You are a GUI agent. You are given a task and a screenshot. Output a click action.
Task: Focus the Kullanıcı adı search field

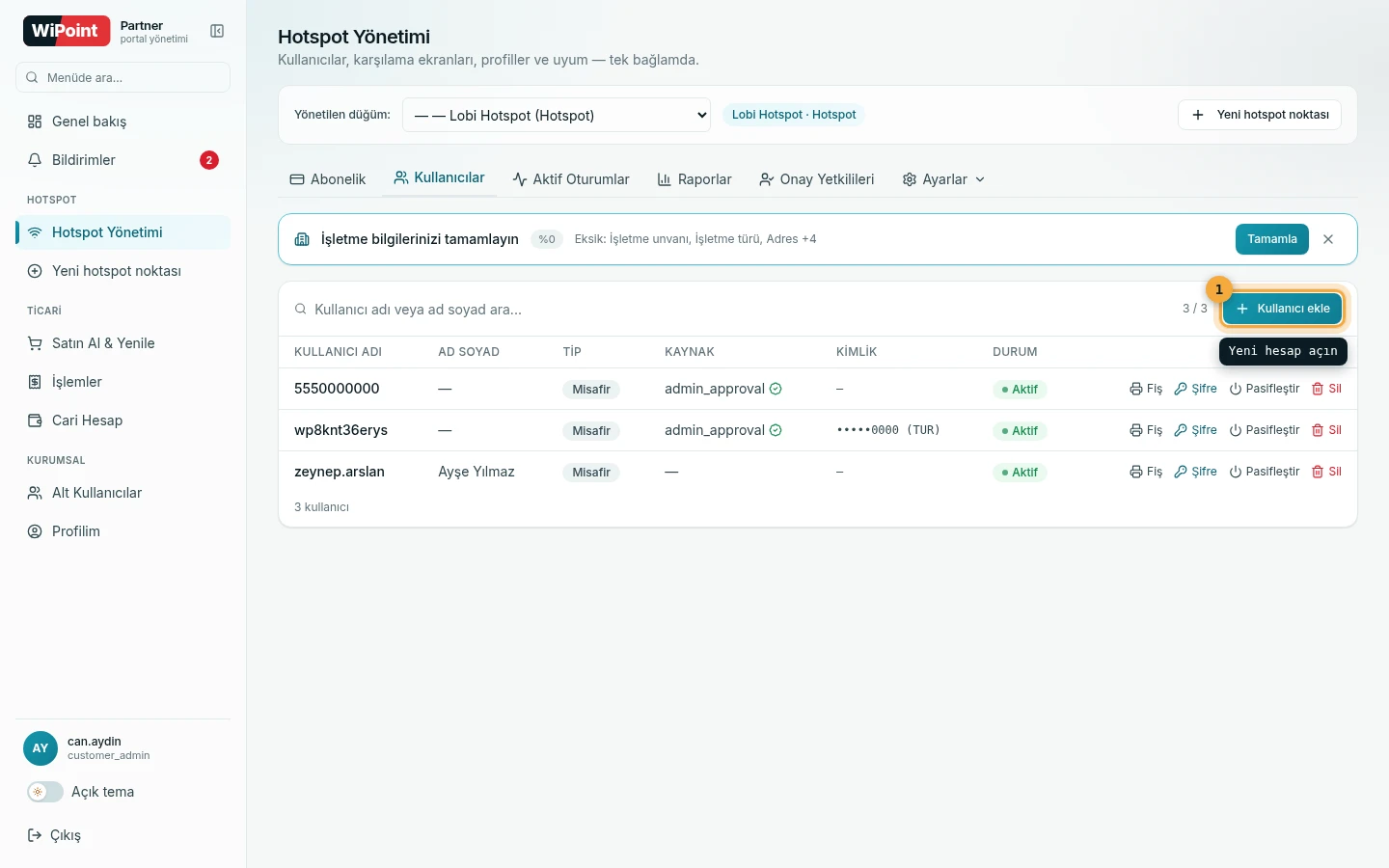point(733,310)
